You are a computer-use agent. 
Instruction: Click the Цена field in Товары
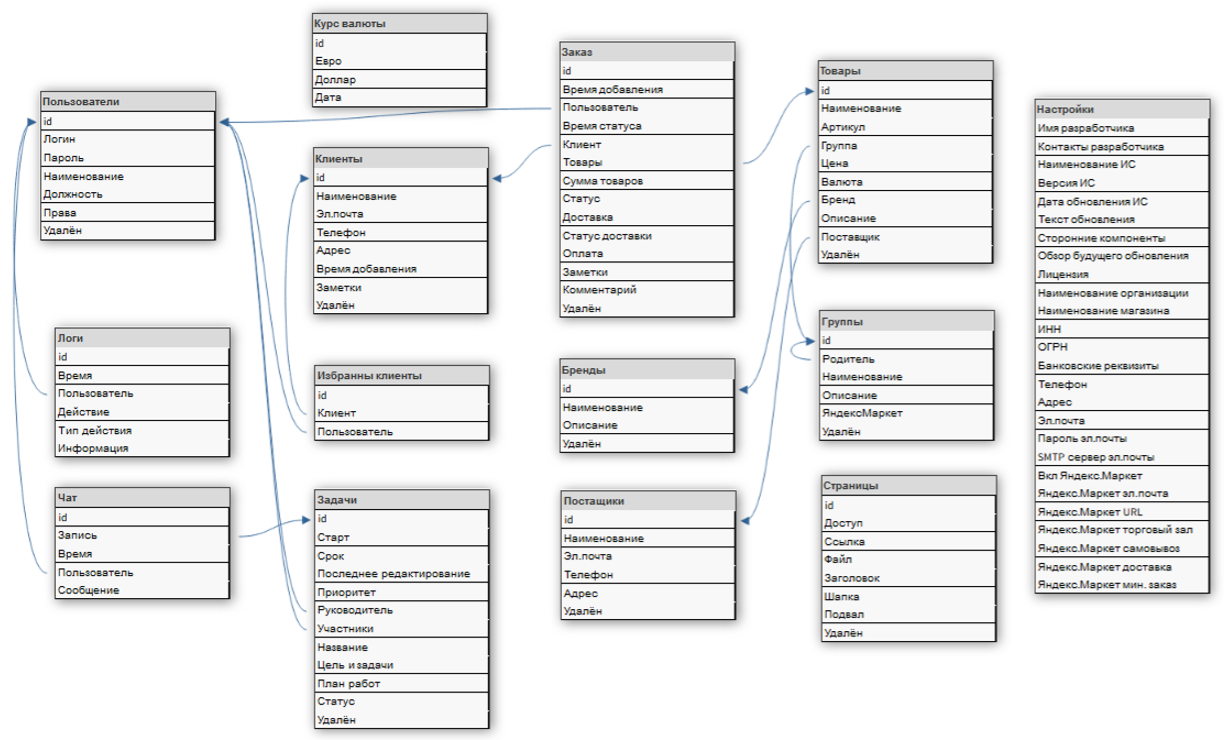coord(906,163)
